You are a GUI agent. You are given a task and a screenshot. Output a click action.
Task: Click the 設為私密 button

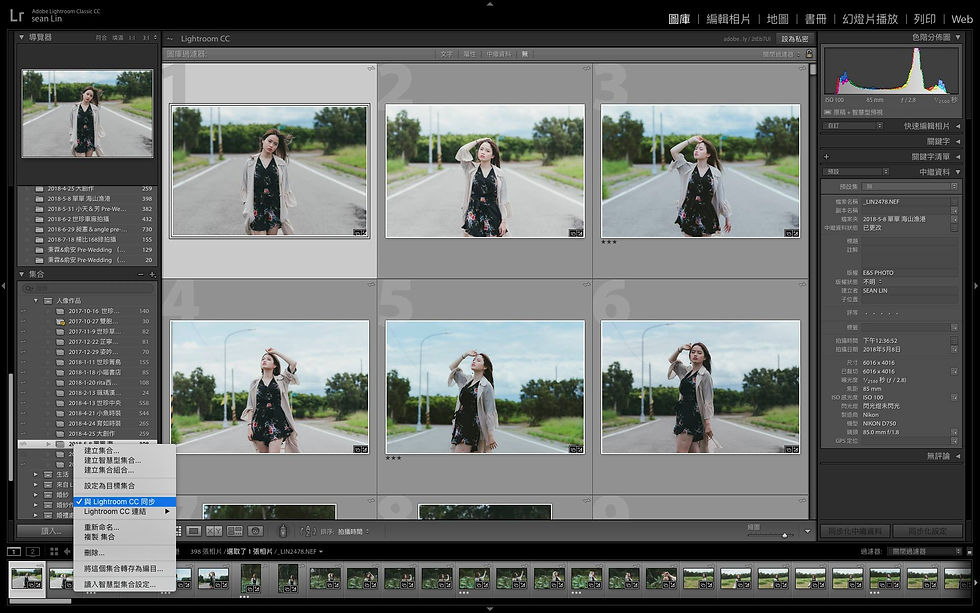(x=794, y=39)
